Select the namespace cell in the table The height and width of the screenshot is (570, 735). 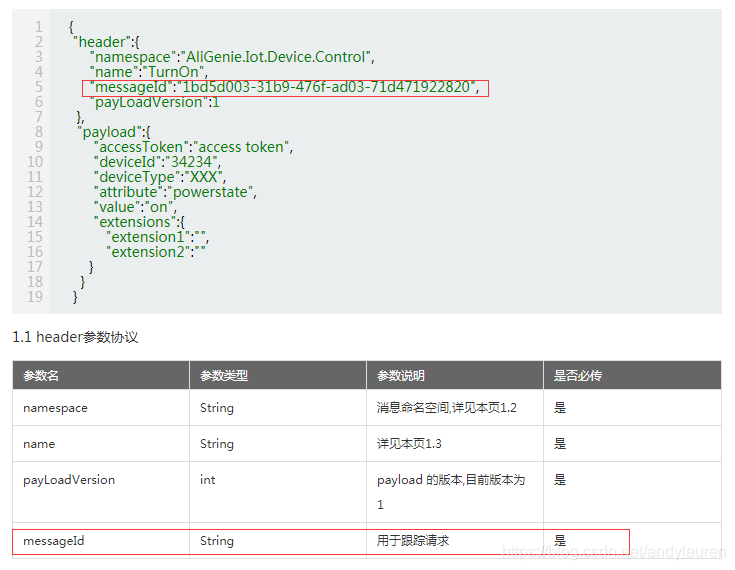tap(101, 408)
